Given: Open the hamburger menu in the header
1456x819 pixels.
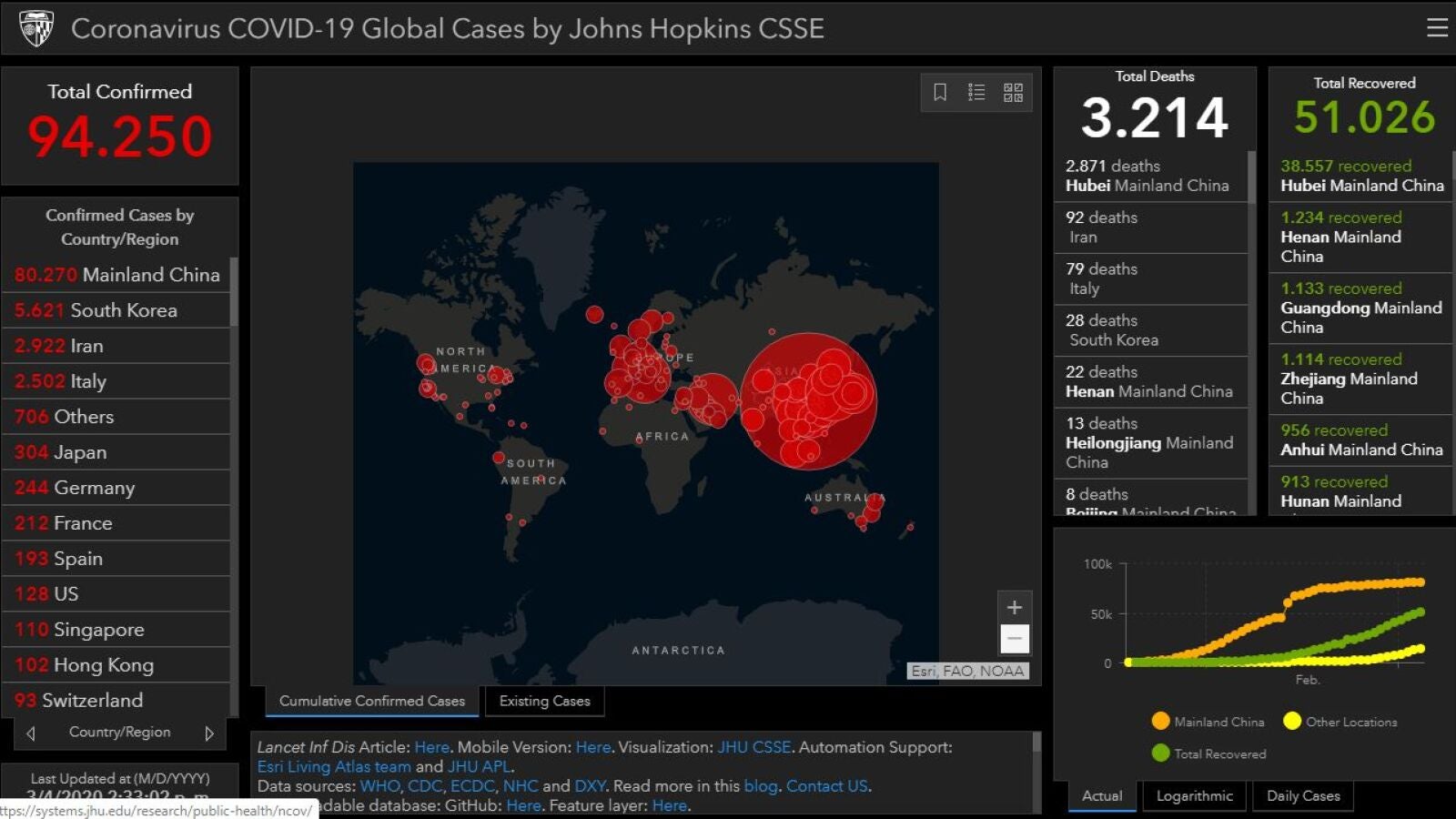Looking at the screenshot, I should 1437,28.
